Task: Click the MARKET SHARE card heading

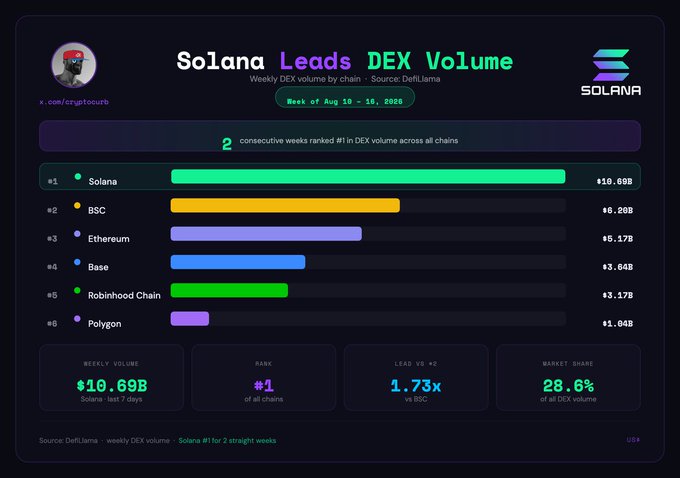Action: [568, 364]
